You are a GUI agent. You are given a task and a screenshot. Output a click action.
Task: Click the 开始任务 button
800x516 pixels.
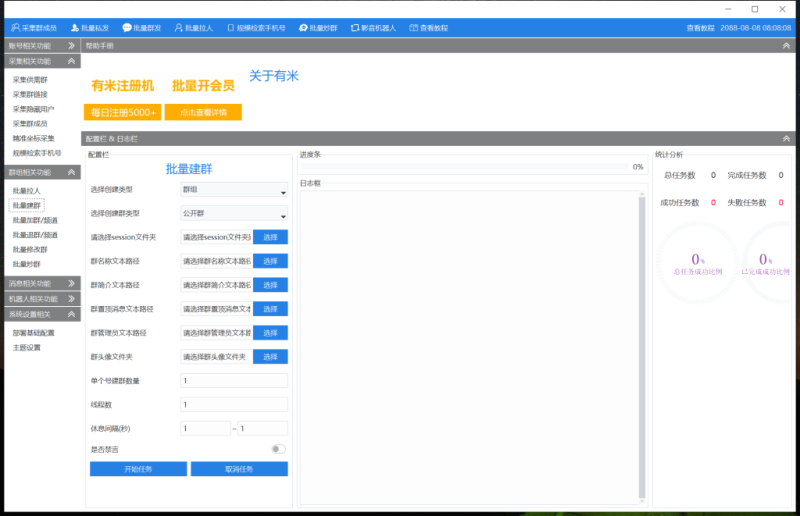pyautogui.click(x=138, y=469)
